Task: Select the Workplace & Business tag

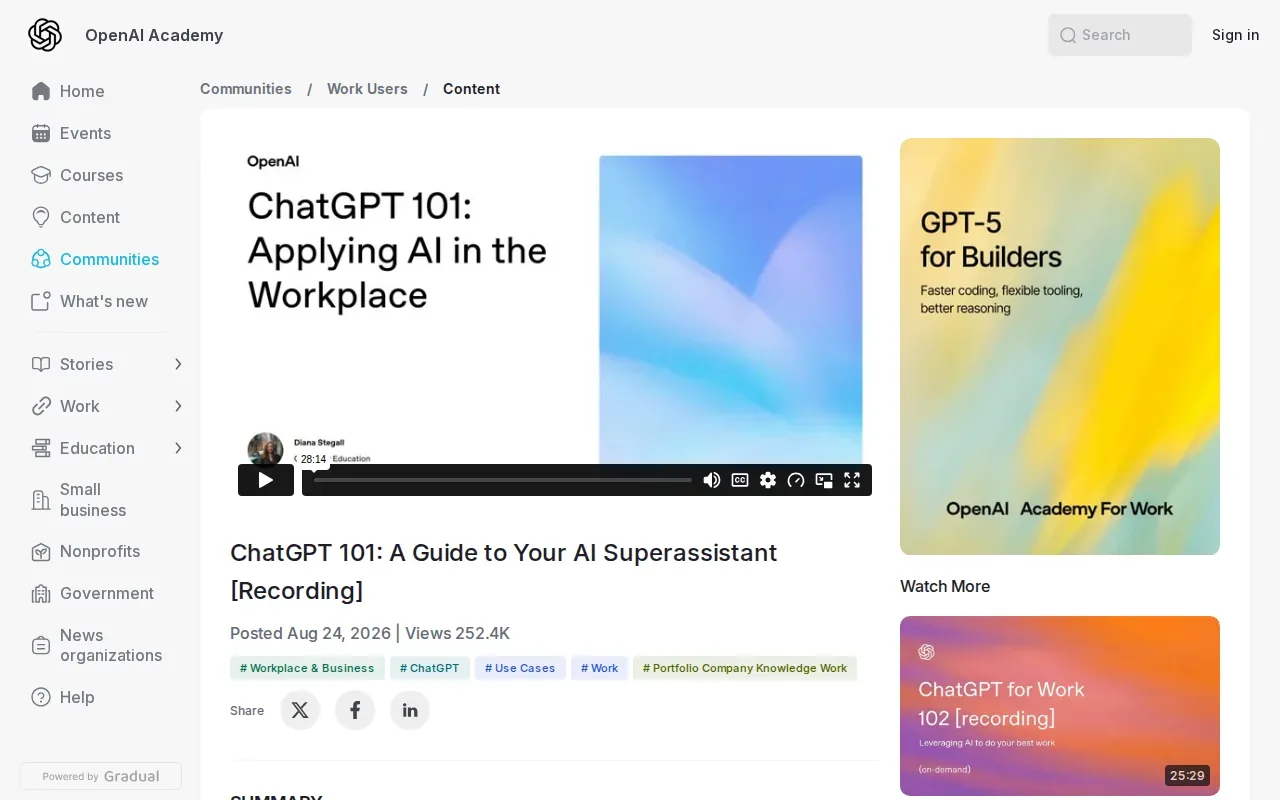Action: [307, 668]
